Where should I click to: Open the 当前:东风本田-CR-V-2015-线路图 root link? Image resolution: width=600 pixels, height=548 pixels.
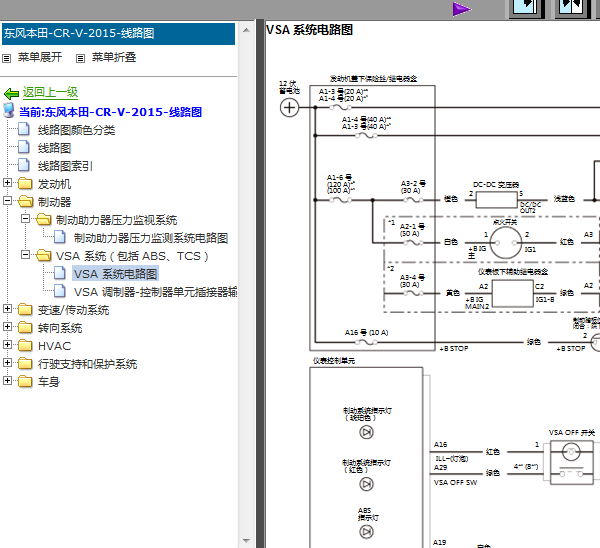pyautogui.click(x=110, y=112)
